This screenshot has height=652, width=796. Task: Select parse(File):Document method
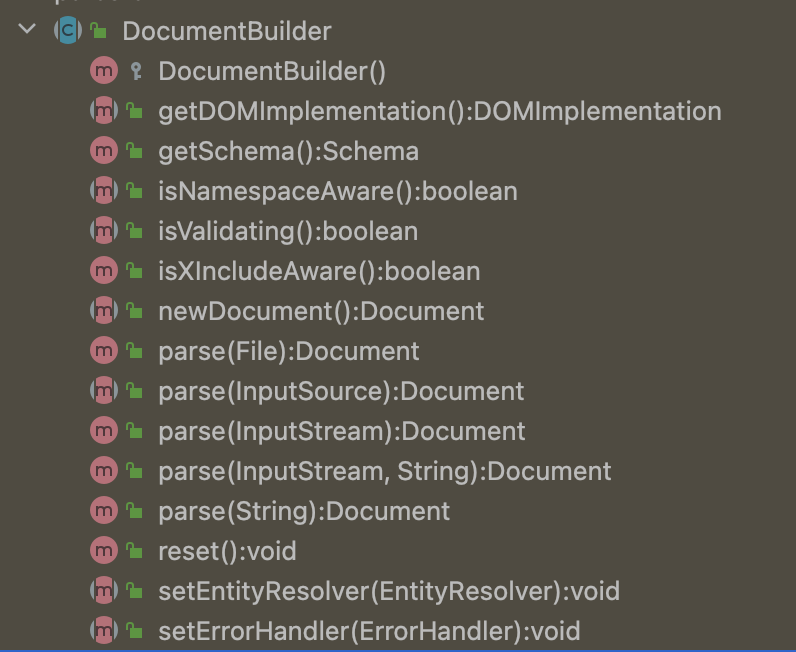click(x=289, y=351)
